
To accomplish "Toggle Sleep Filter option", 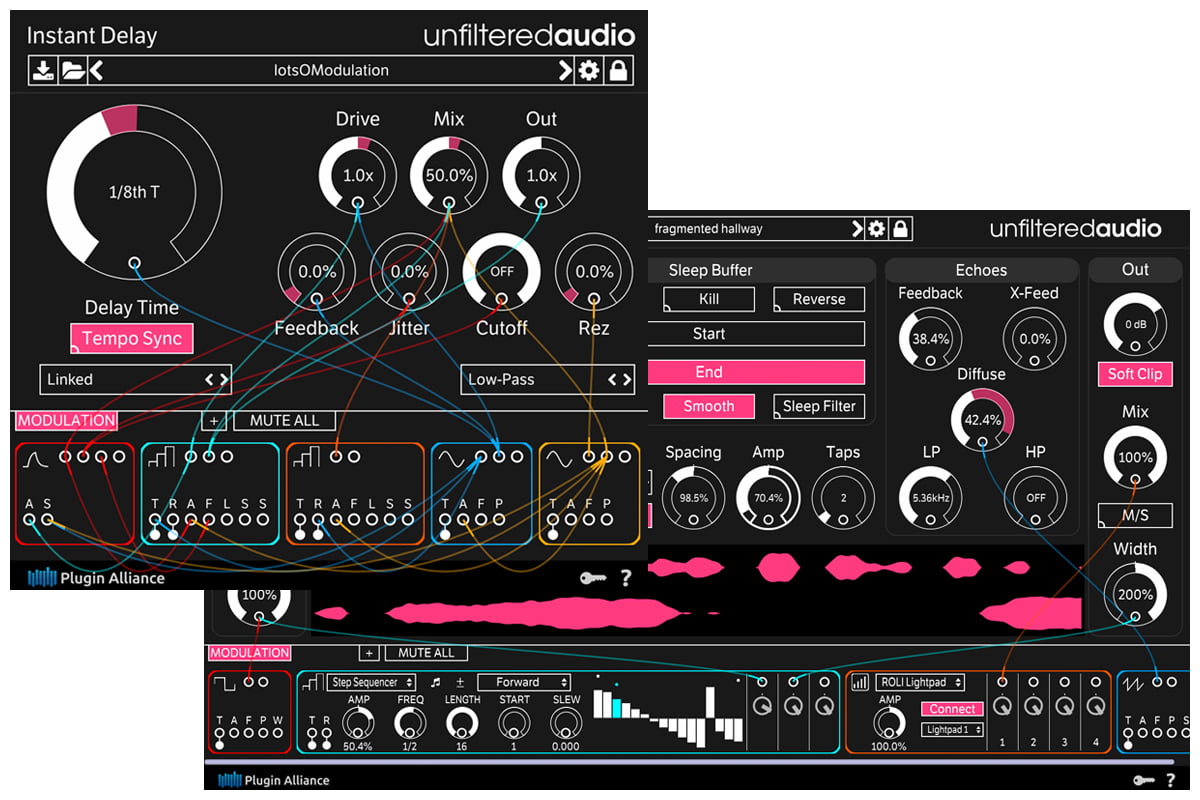I will [x=819, y=406].
